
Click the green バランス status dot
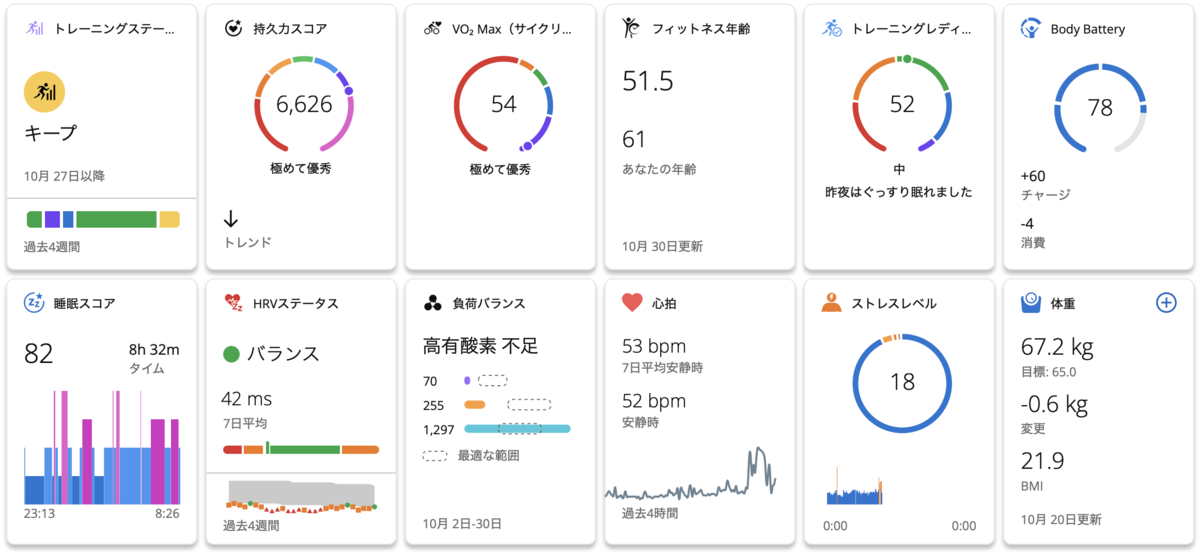tap(232, 353)
